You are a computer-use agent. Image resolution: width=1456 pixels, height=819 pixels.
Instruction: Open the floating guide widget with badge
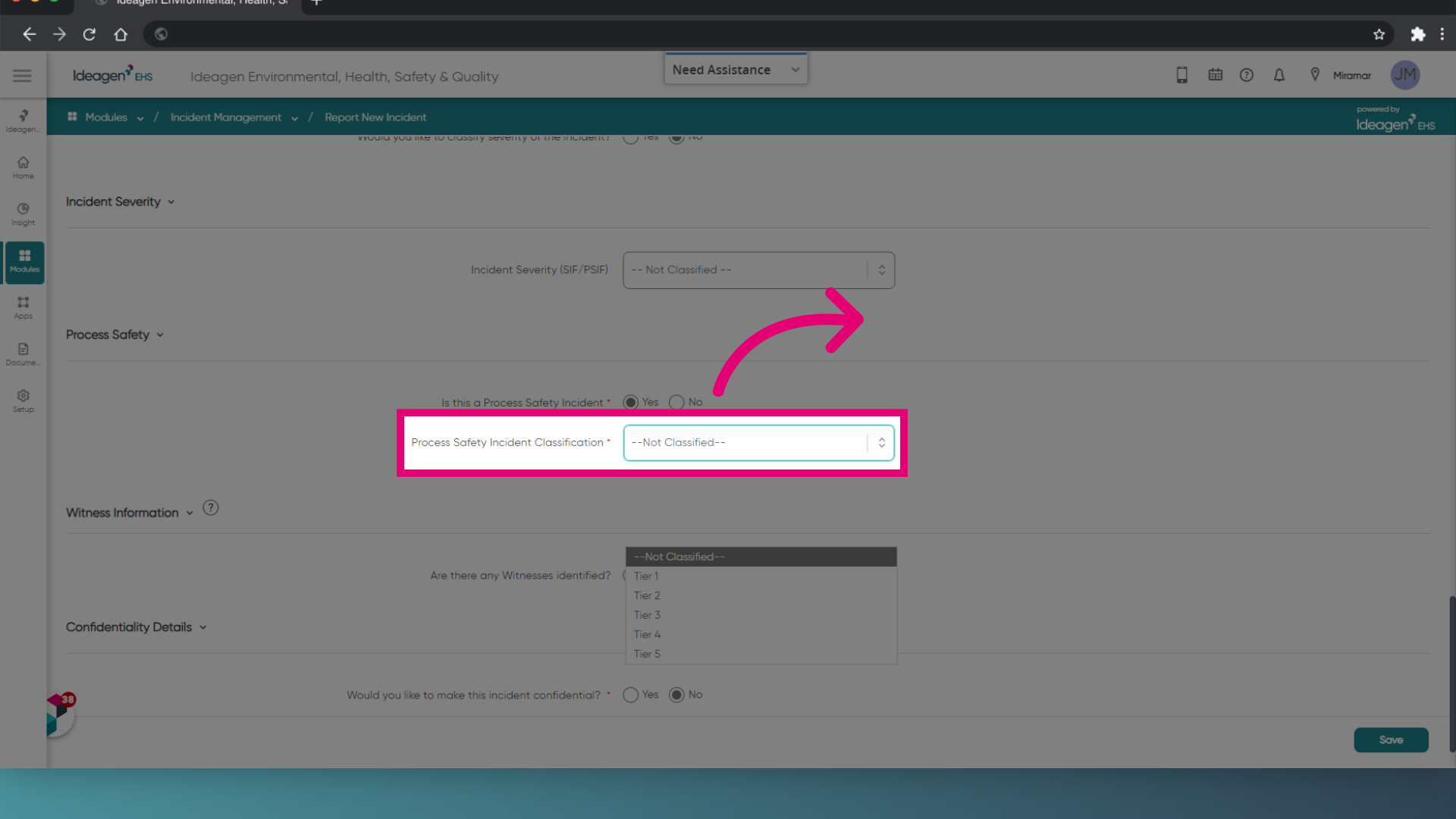61,714
